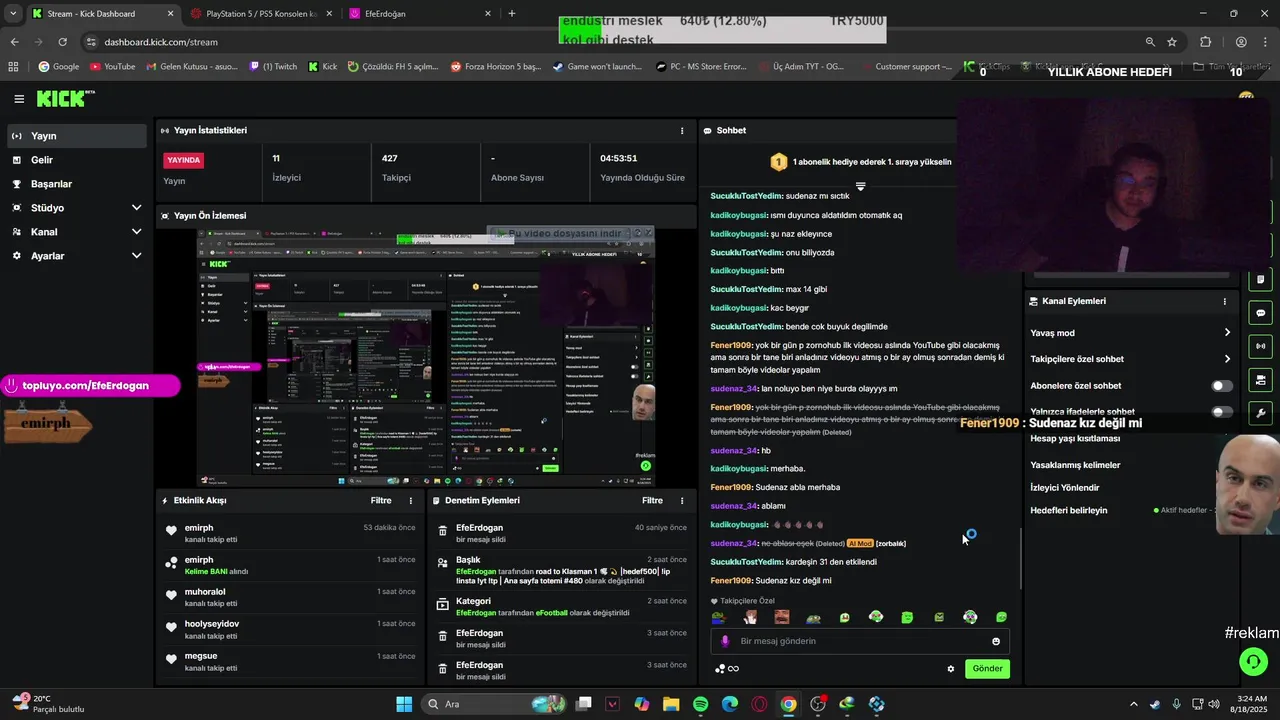This screenshot has height=720, width=1280.
Task: Toggle Abonelere özel sohbet switch
Action: [x=1222, y=386]
